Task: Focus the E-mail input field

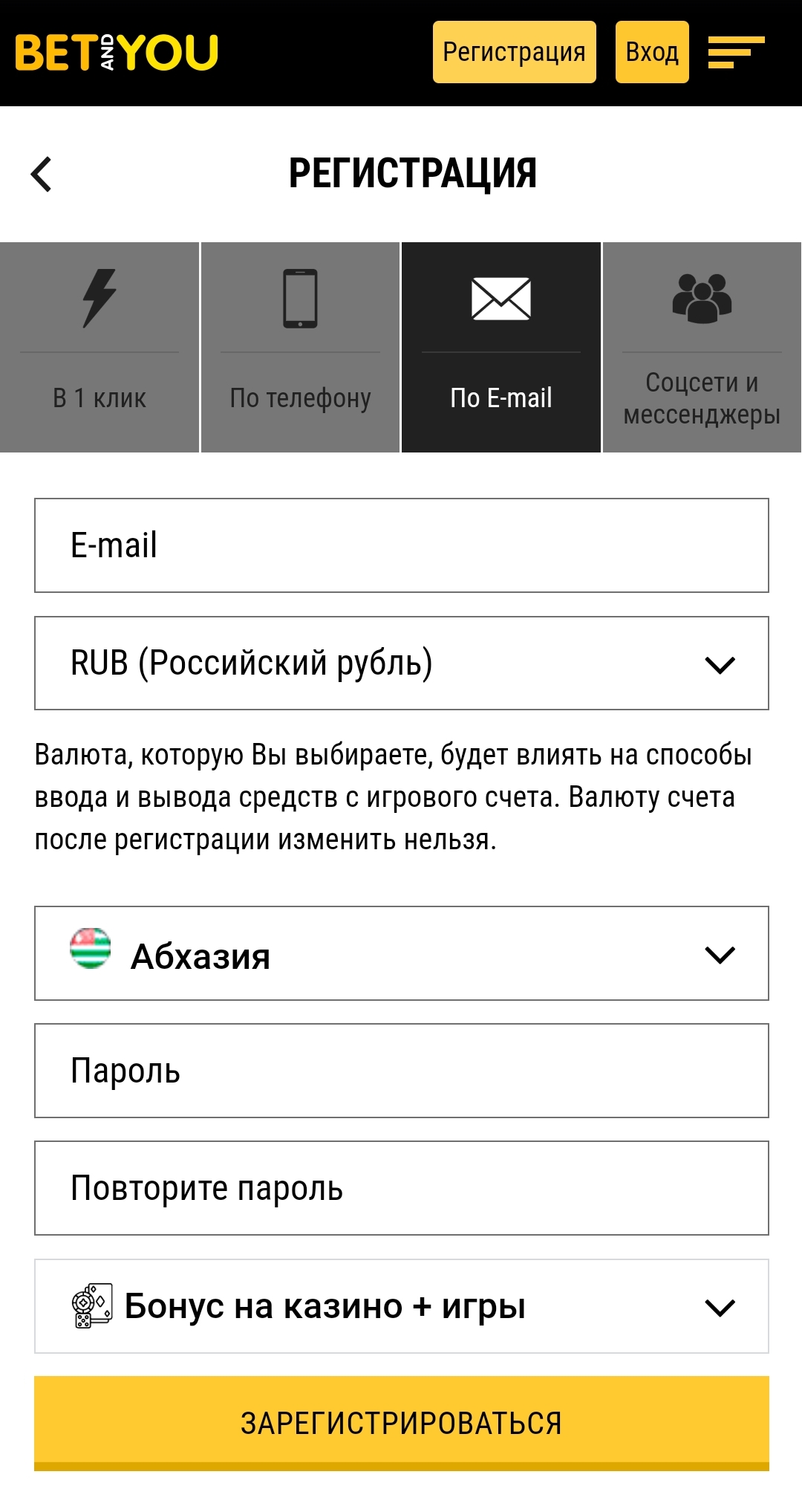Action: tap(401, 545)
